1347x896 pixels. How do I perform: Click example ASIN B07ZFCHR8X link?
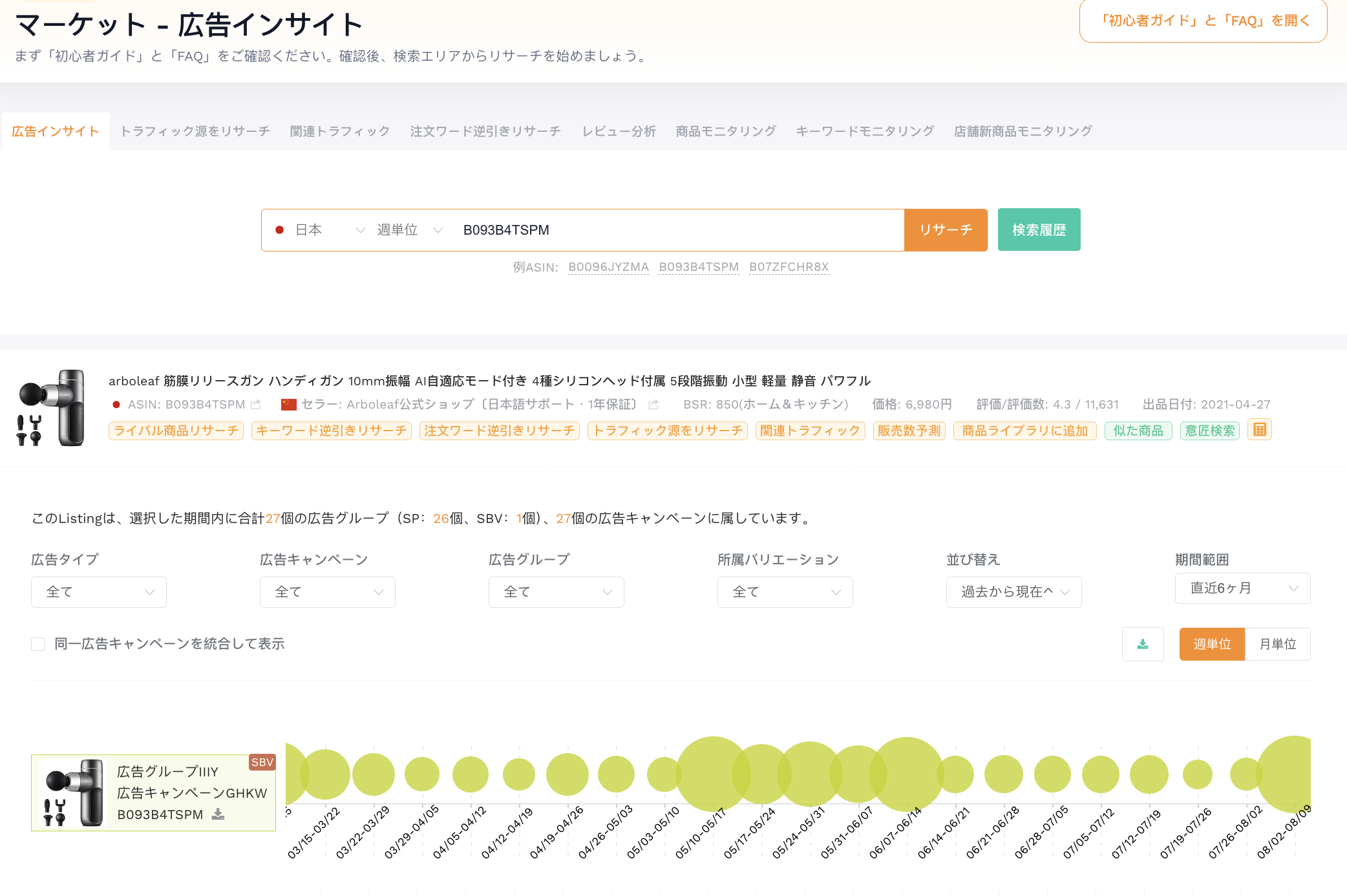(789, 267)
